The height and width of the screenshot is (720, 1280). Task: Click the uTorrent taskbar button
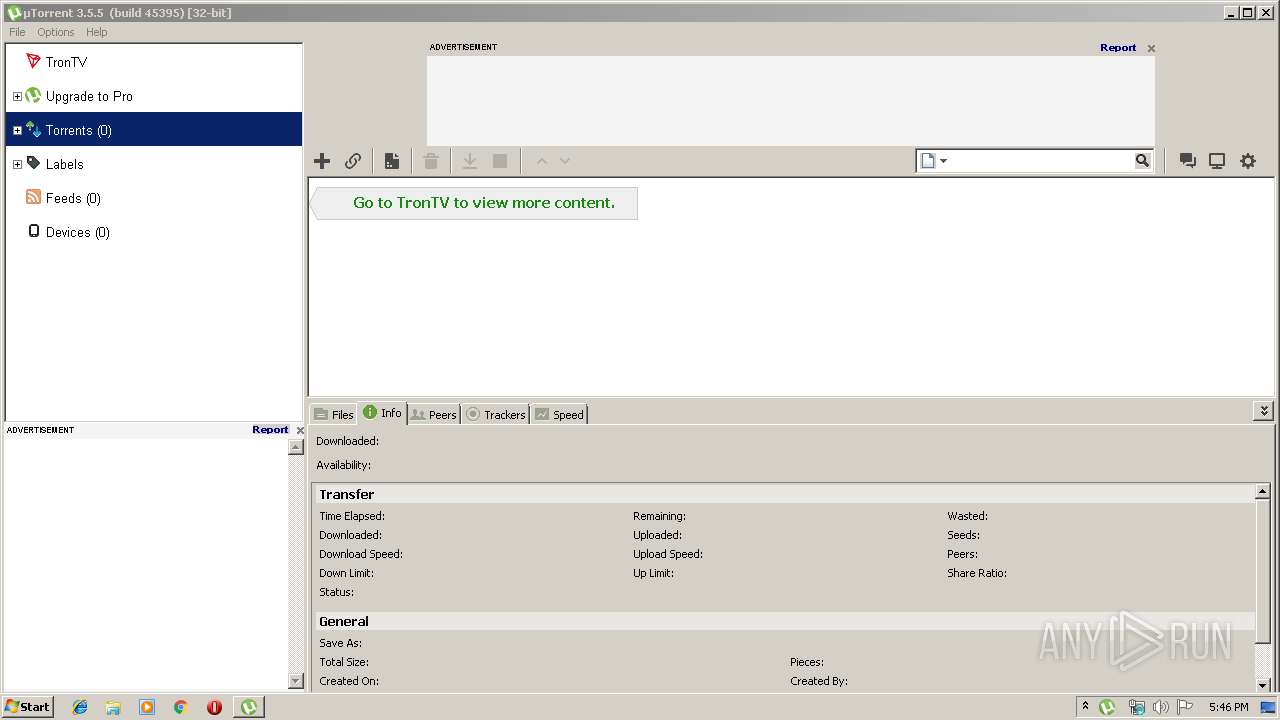point(248,707)
